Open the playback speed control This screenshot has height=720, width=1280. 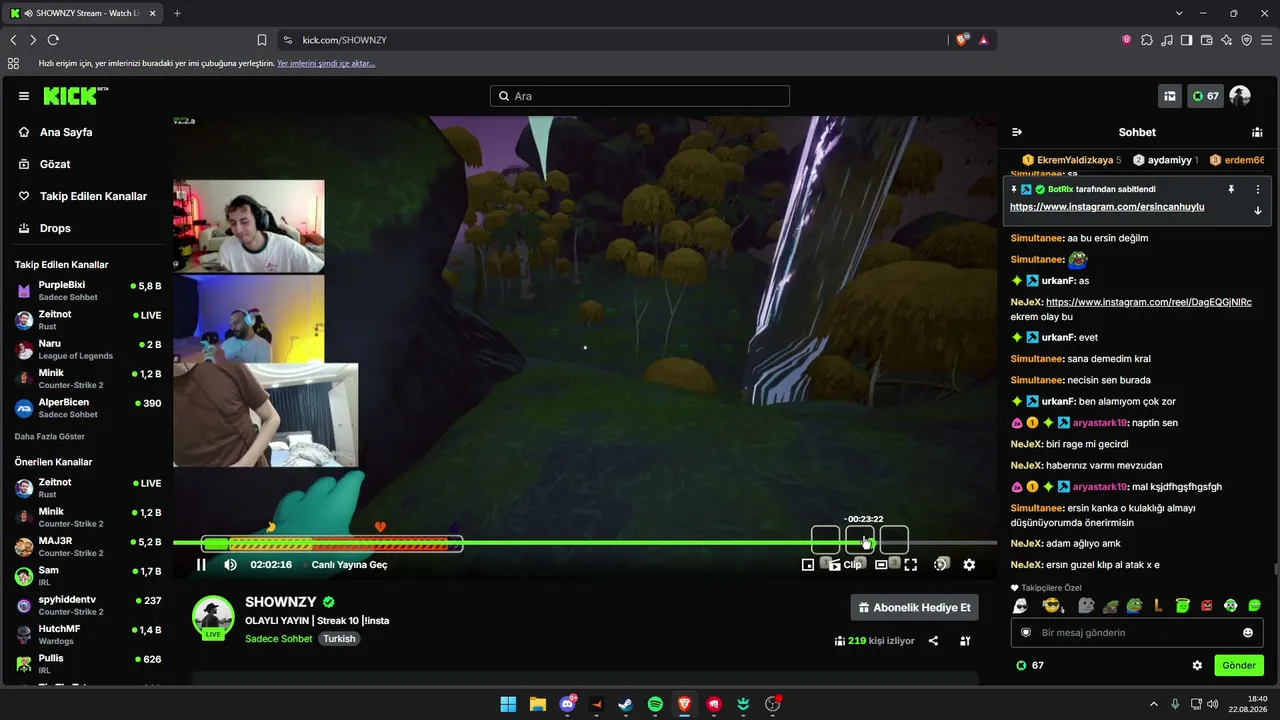click(x=941, y=565)
